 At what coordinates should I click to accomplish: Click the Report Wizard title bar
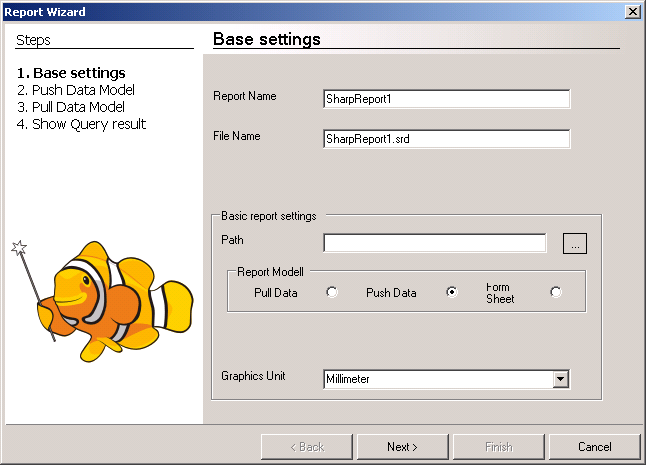pyautogui.click(x=300, y=11)
